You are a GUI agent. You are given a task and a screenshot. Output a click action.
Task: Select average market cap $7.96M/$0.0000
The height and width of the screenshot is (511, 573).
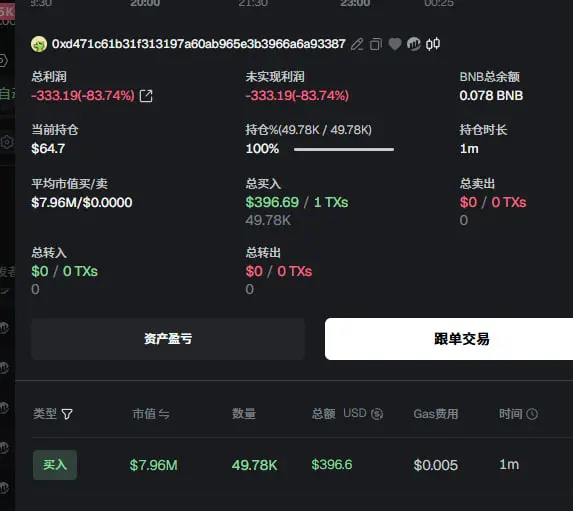(x=82, y=202)
